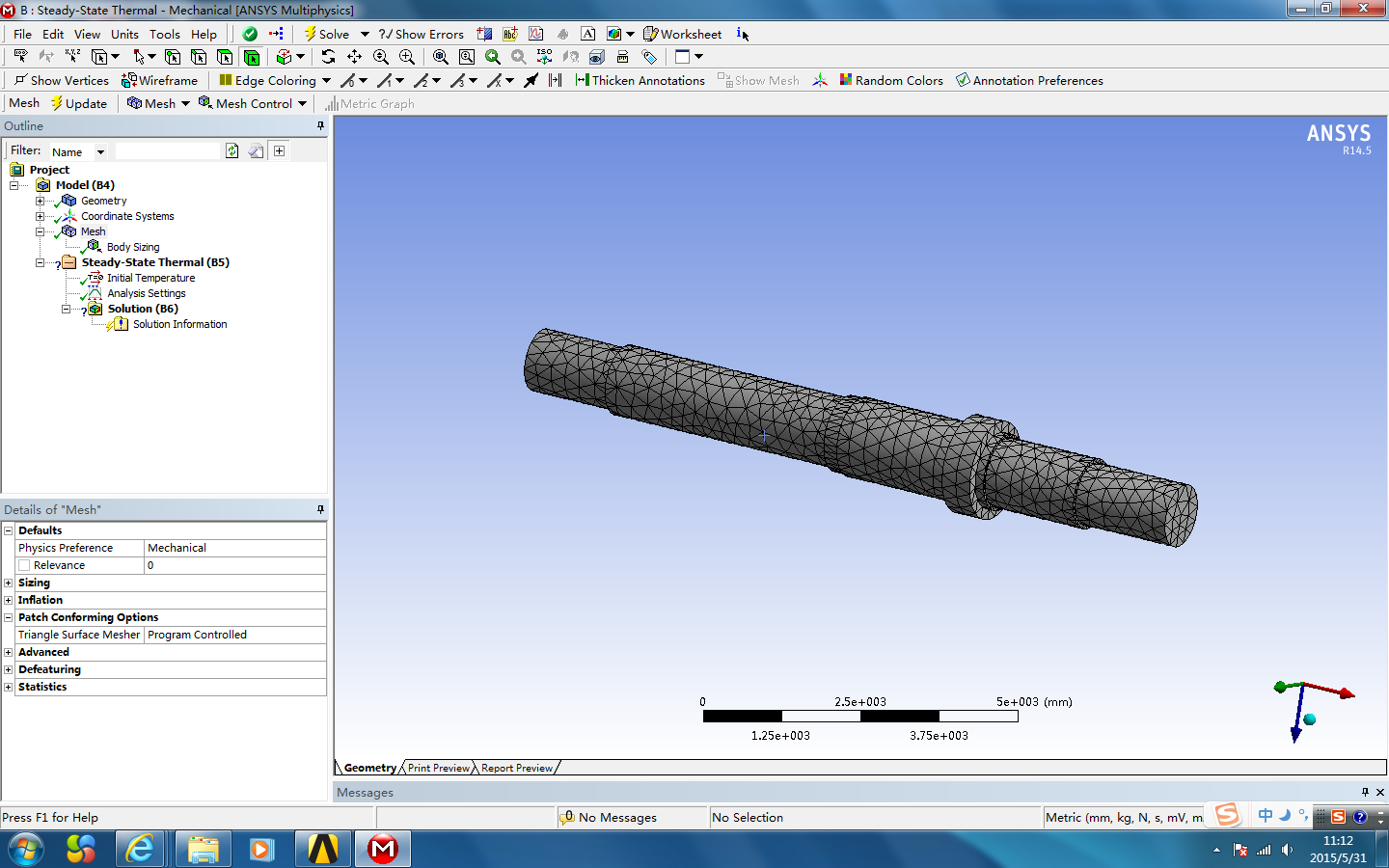Toggle Wireframe display mode
The height and width of the screenshot is (868, 1389).
pos(159,80)
